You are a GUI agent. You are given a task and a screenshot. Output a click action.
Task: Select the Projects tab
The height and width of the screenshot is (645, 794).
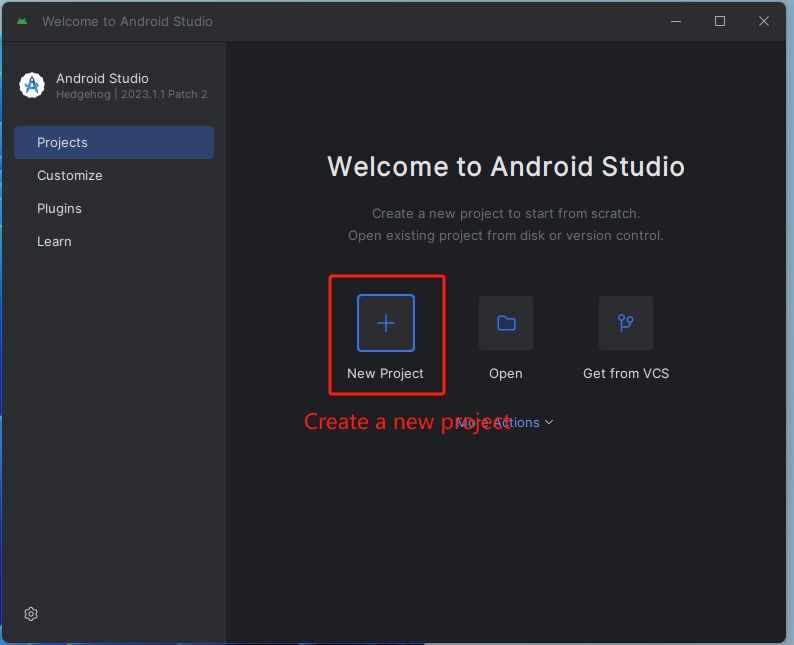click(x=114, y=142)
